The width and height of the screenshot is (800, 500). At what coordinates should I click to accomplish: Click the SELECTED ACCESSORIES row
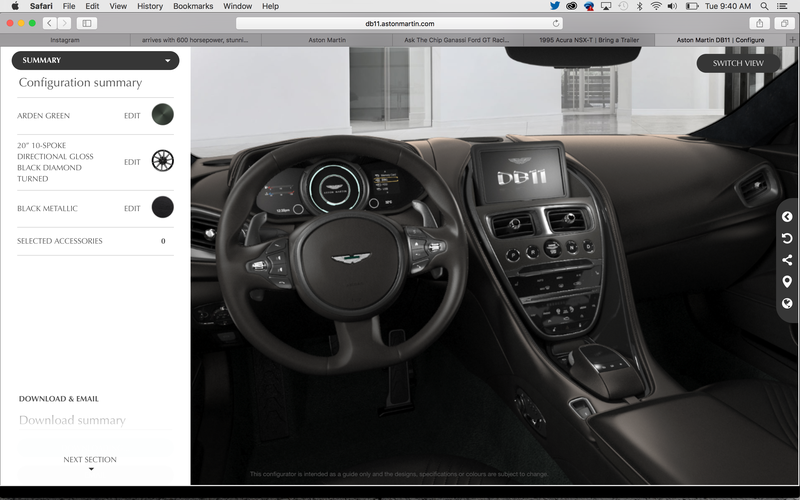[x=95, y=241]
